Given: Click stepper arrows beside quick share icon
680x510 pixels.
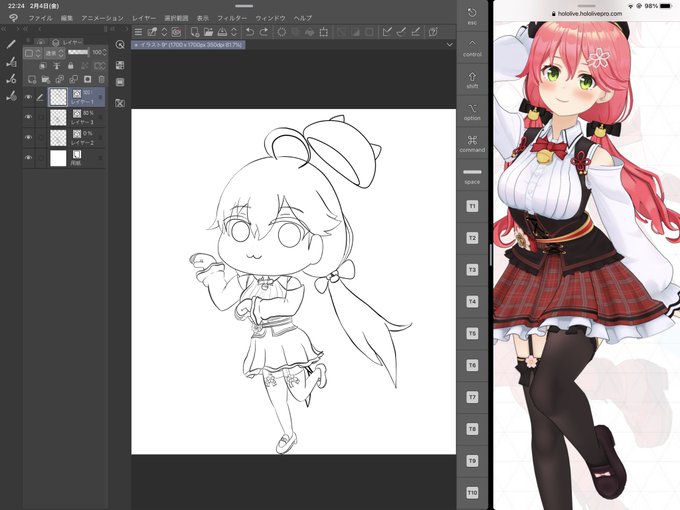Looking at the screenshot, I should pos(164,32).
